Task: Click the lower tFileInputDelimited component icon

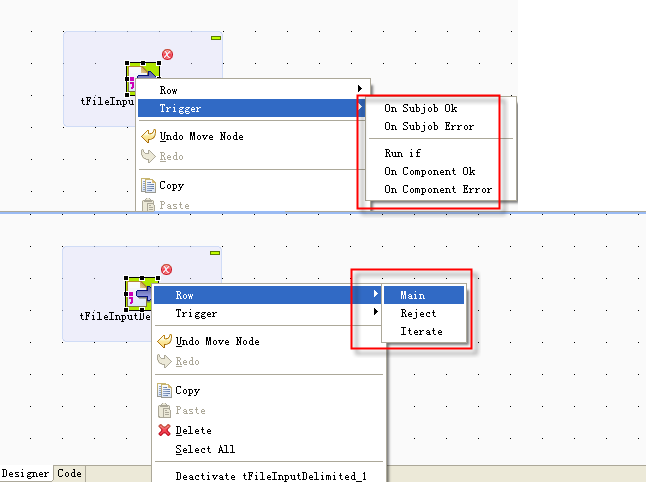Action: click(140, 293)
